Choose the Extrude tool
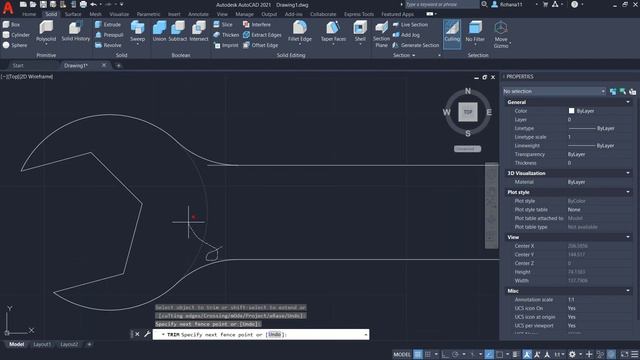The width and height of the screenshot is (640, 360). [108, 24]
